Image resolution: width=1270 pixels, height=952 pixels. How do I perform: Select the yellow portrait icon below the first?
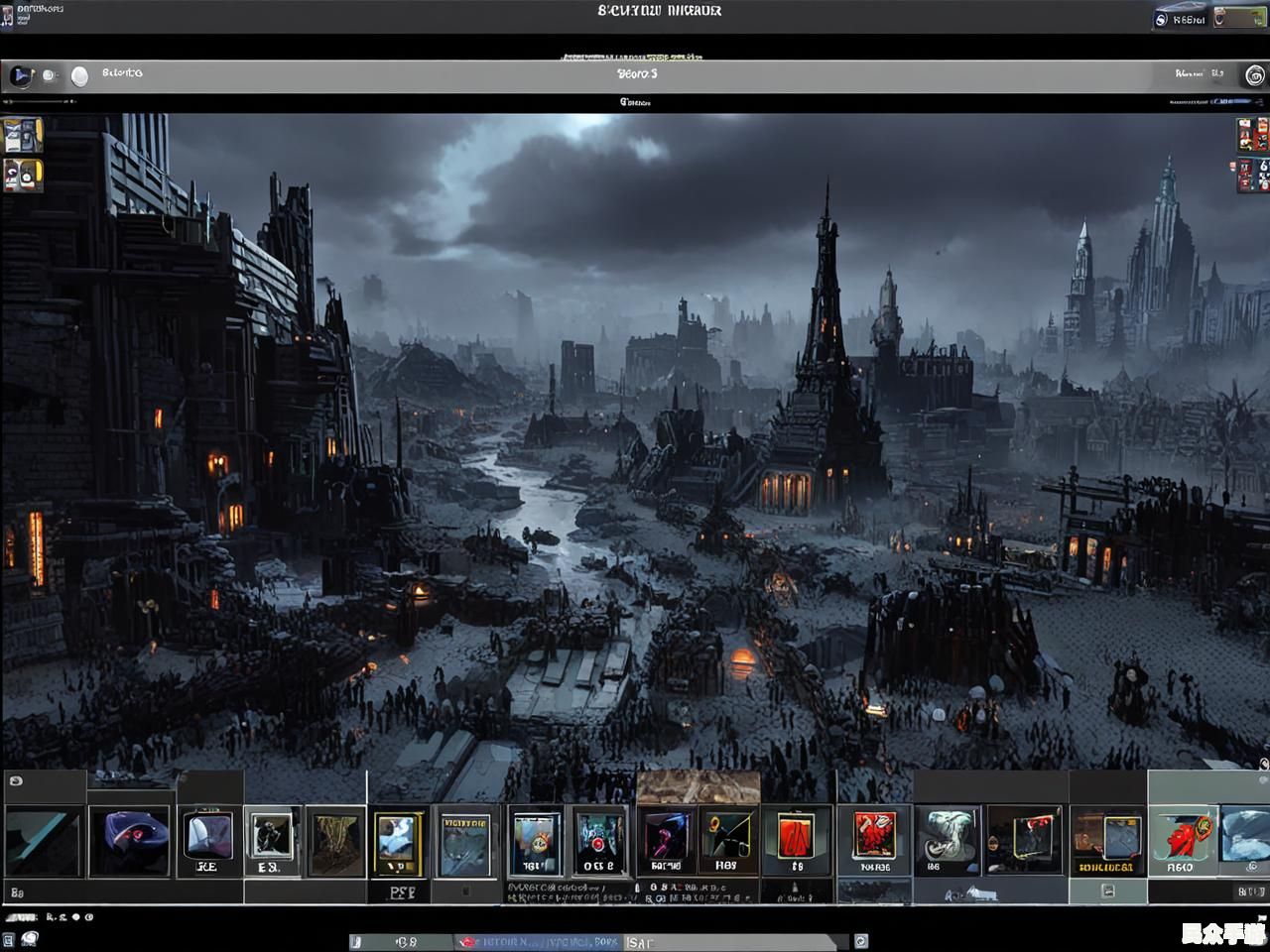click(23, 176)
